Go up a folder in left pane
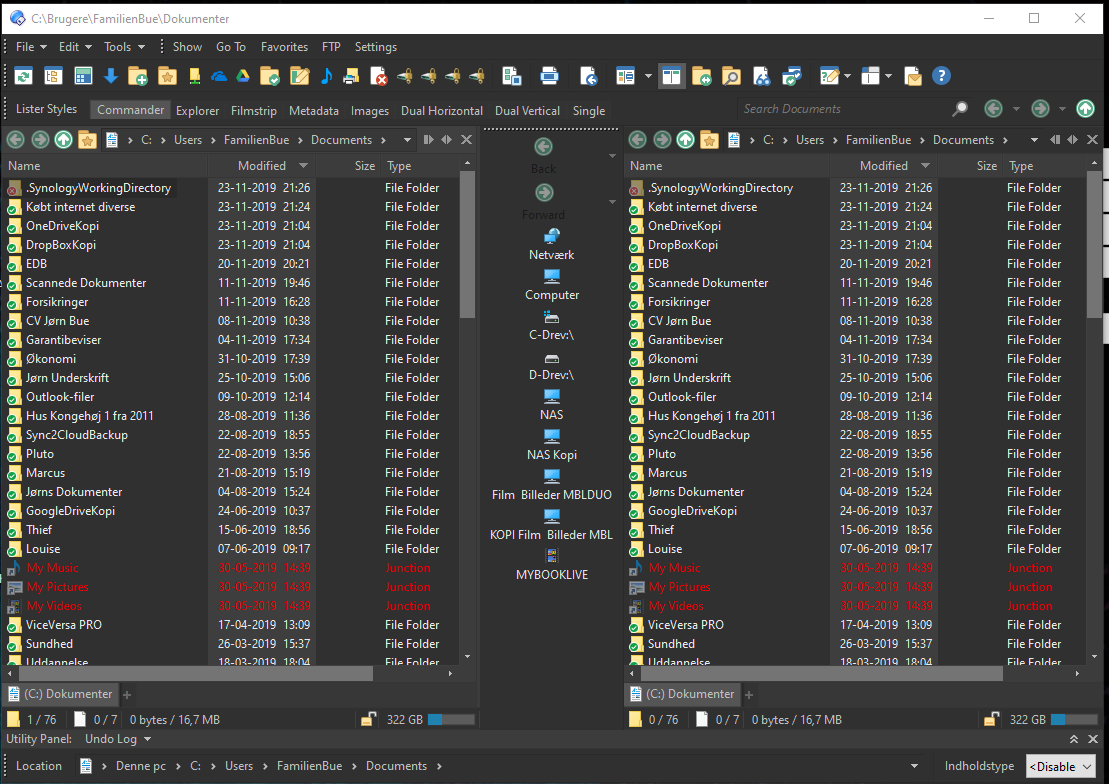1109x784 pixels. [64, 139]
